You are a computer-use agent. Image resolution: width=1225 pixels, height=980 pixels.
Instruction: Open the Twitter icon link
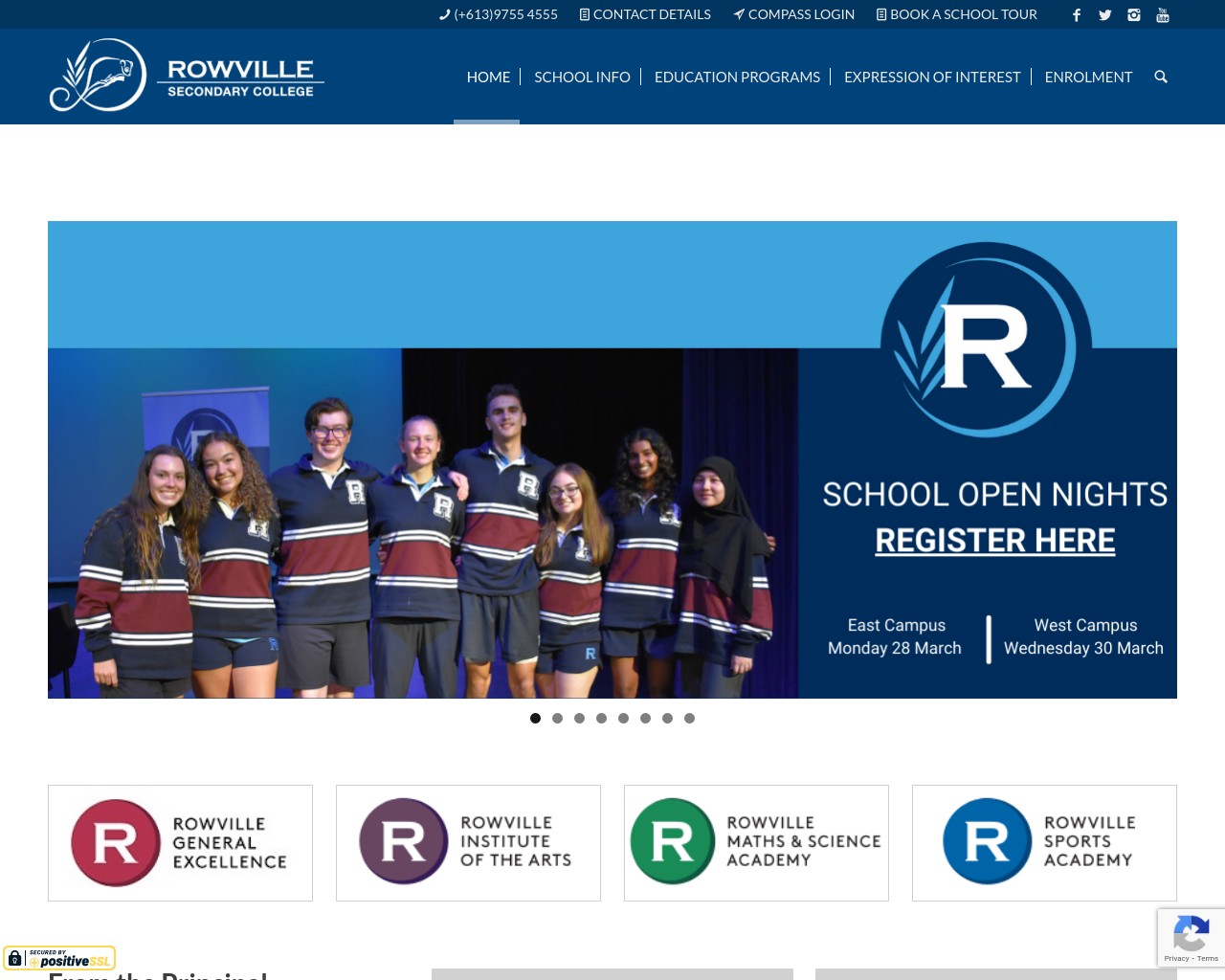(1105, 14)
